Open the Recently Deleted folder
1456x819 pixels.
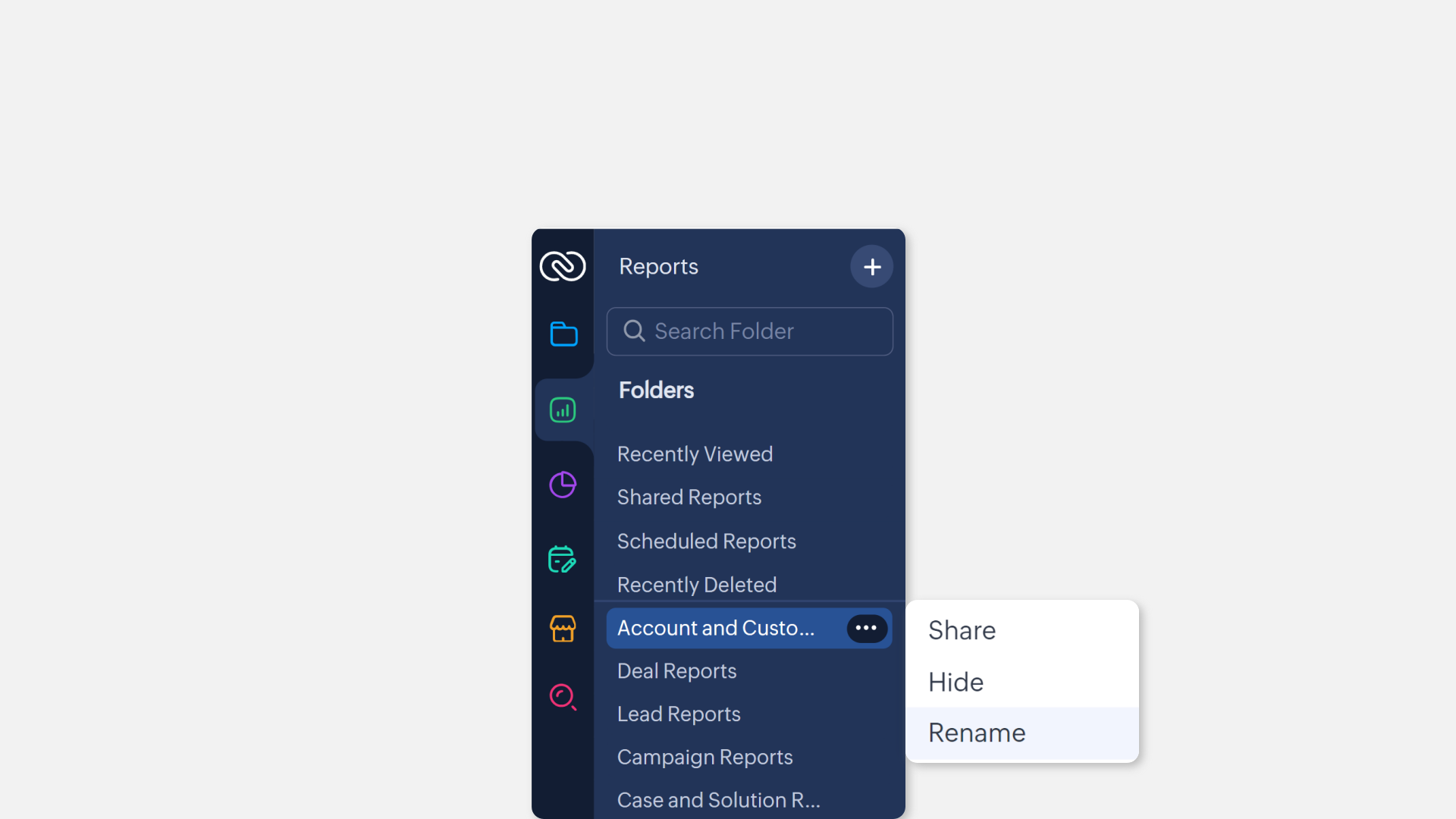697,585
